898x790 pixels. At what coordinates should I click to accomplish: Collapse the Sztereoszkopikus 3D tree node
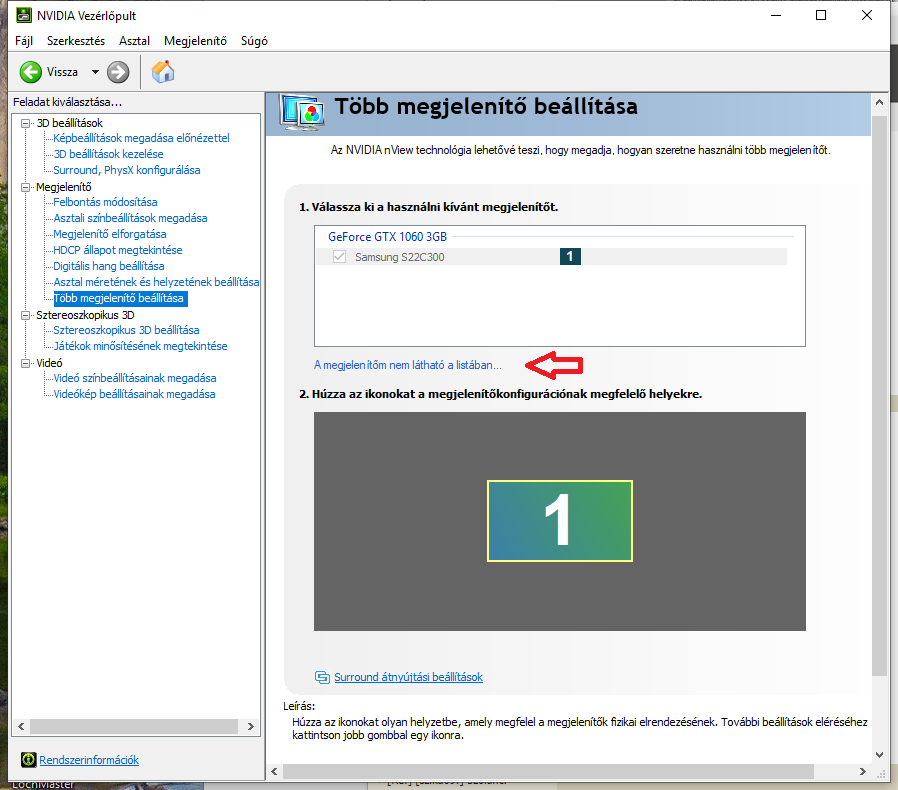[25, 315]
